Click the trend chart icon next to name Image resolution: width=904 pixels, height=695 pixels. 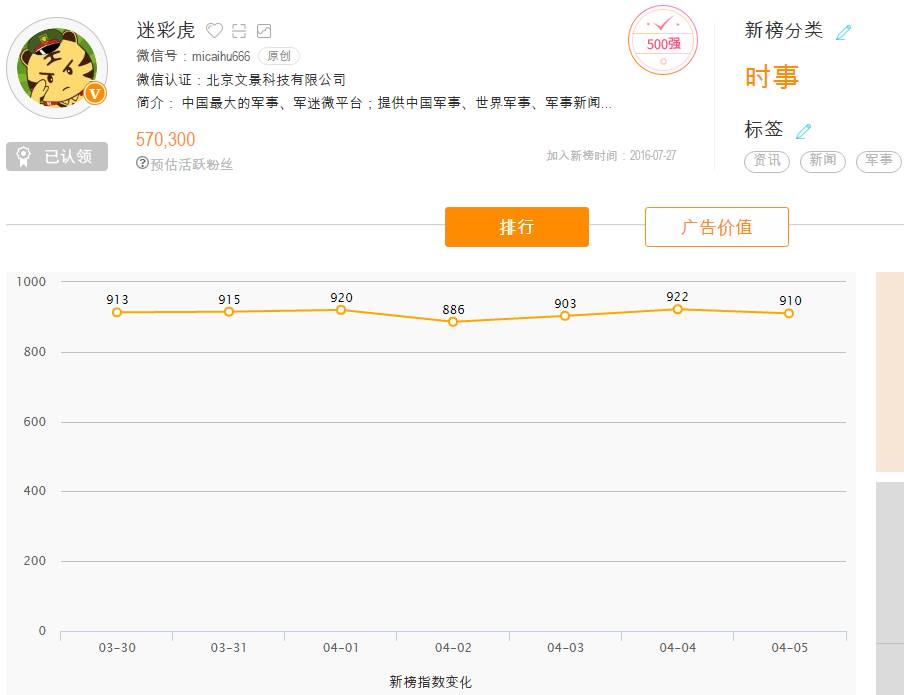[x=264, y=31]
